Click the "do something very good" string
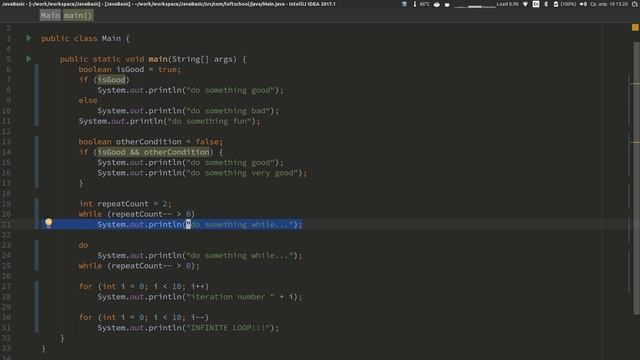The image size is (640, 360). pyautogui.click(x=242, y=173)
